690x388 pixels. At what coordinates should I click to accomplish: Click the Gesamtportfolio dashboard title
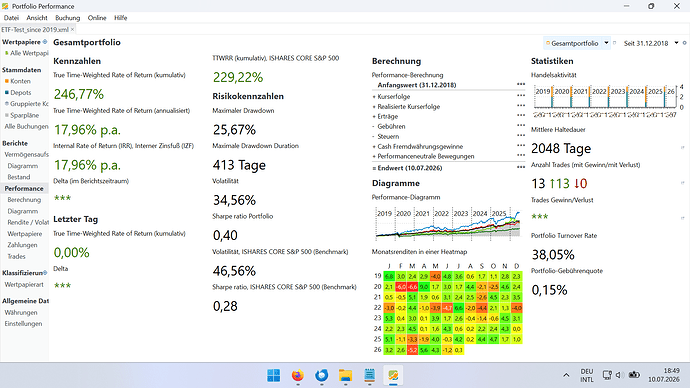pyautogui.click(x=87, y=42)
